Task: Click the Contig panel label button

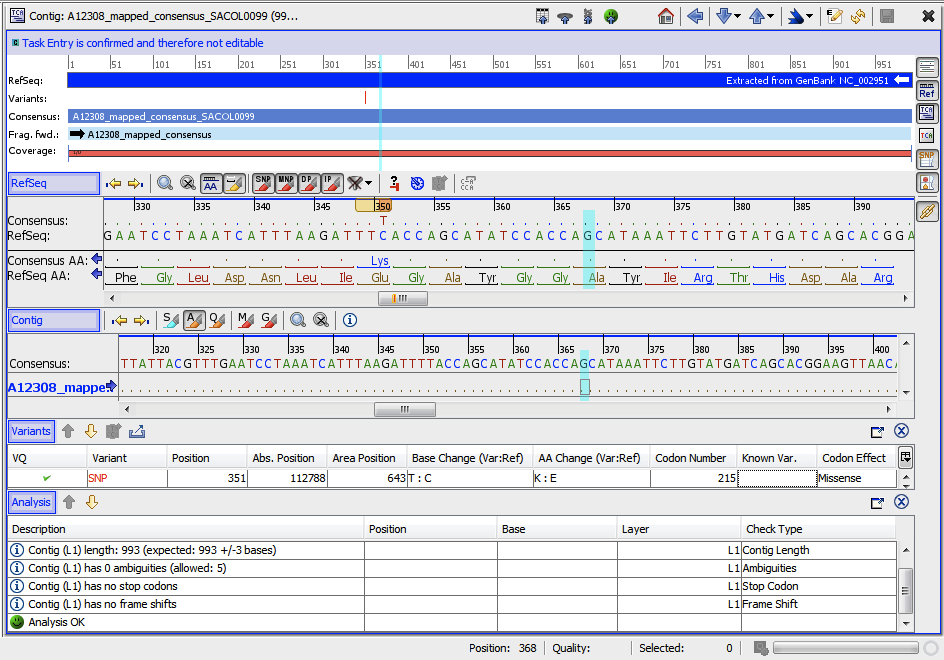Action: 53,320
